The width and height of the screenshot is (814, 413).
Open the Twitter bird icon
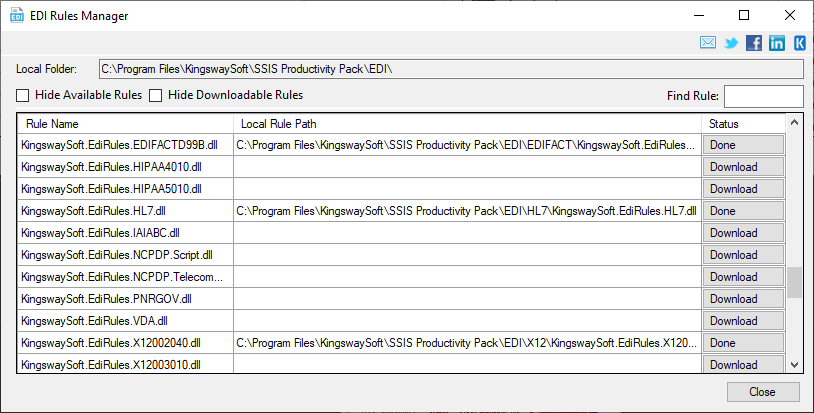731,43
